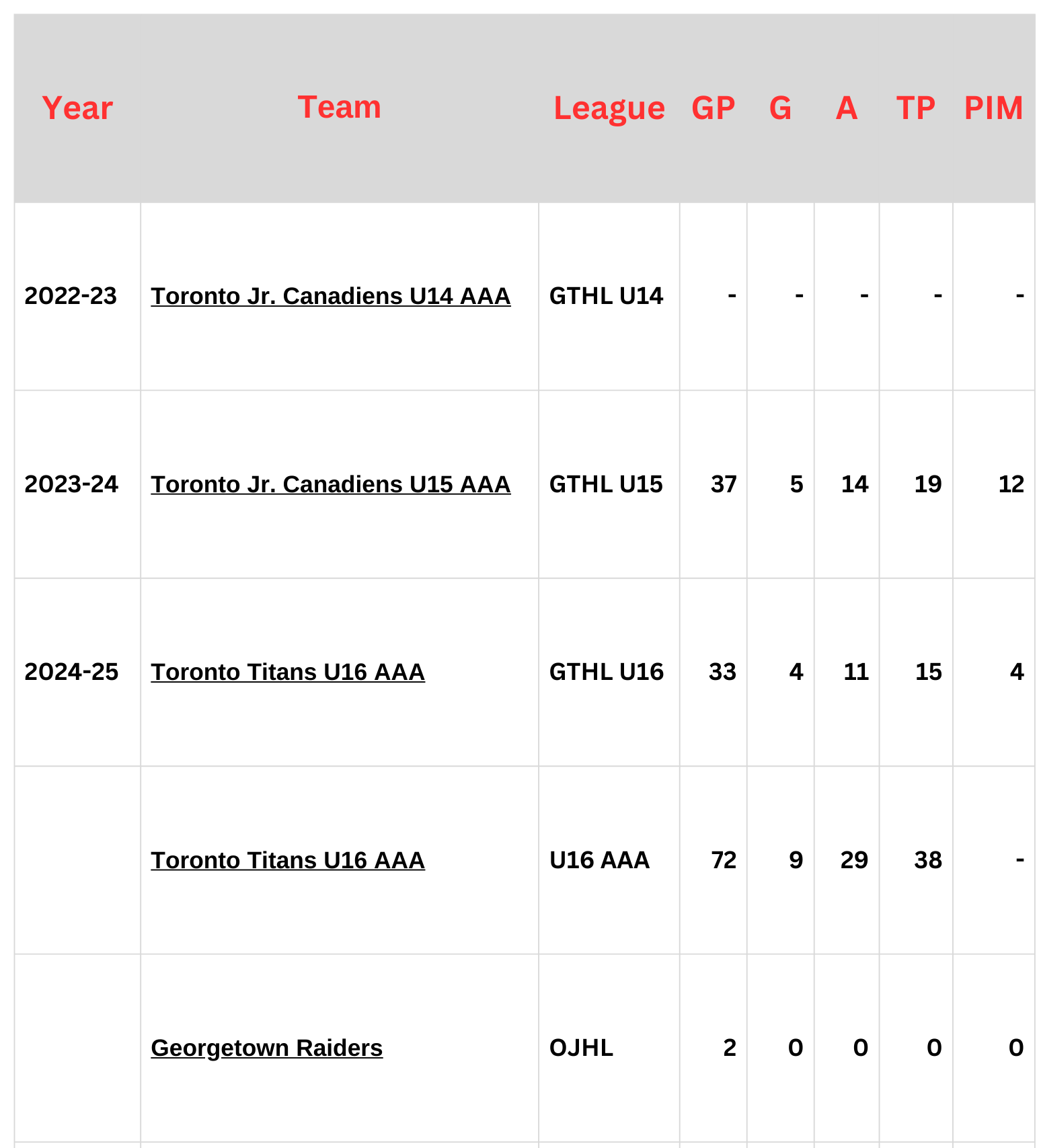Select the 72 games played cell
This screenshot has width=1039, height=1148.
723,861
